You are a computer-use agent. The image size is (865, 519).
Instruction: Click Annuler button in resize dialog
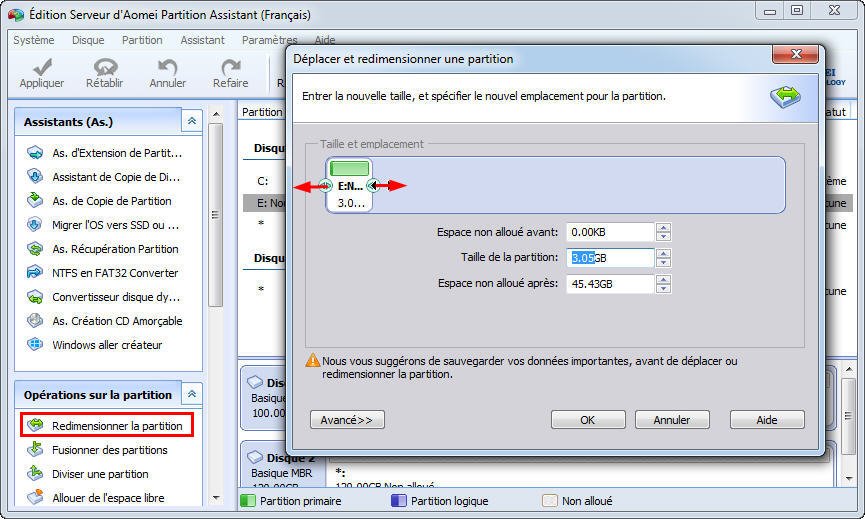[672, 420]
